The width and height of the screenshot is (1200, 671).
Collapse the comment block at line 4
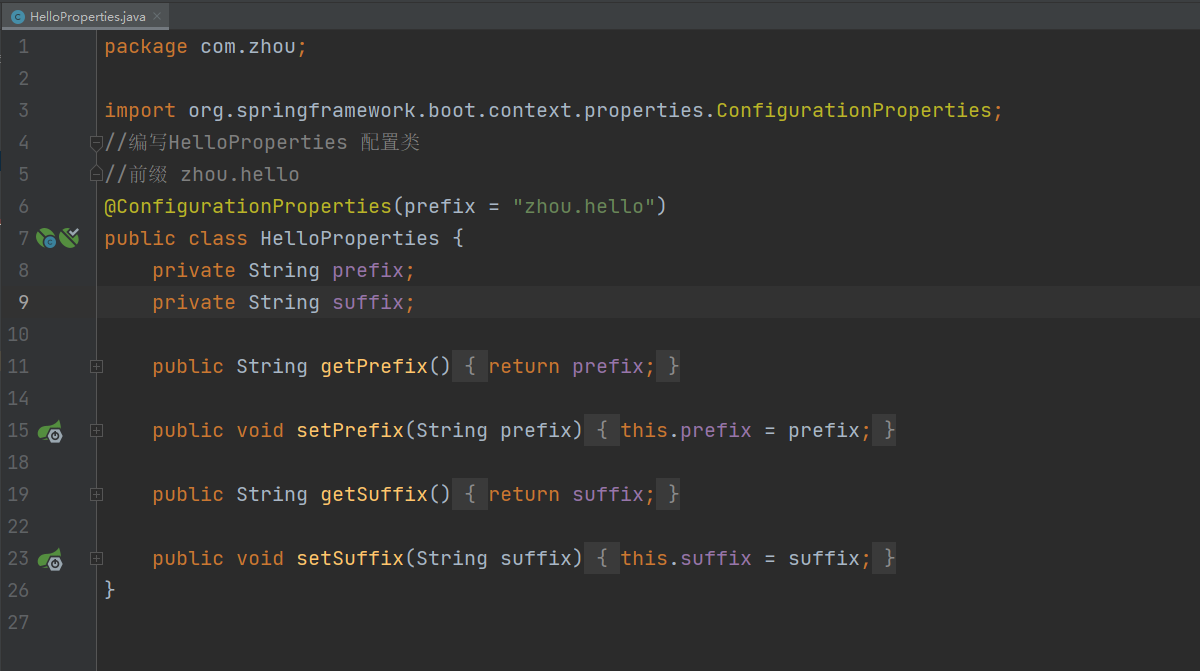click(x=96, y=143)
